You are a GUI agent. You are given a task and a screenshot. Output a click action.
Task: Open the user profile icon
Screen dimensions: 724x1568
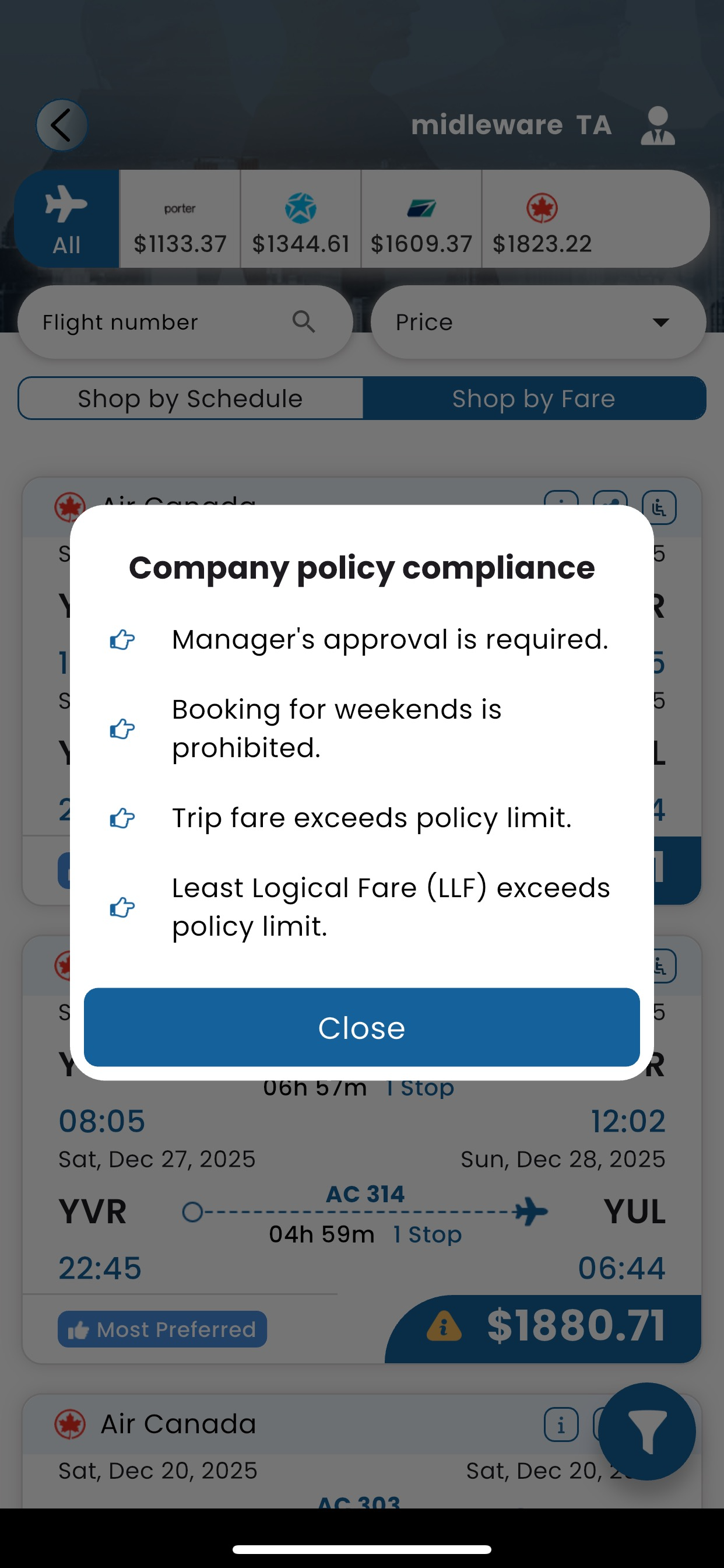657,125
